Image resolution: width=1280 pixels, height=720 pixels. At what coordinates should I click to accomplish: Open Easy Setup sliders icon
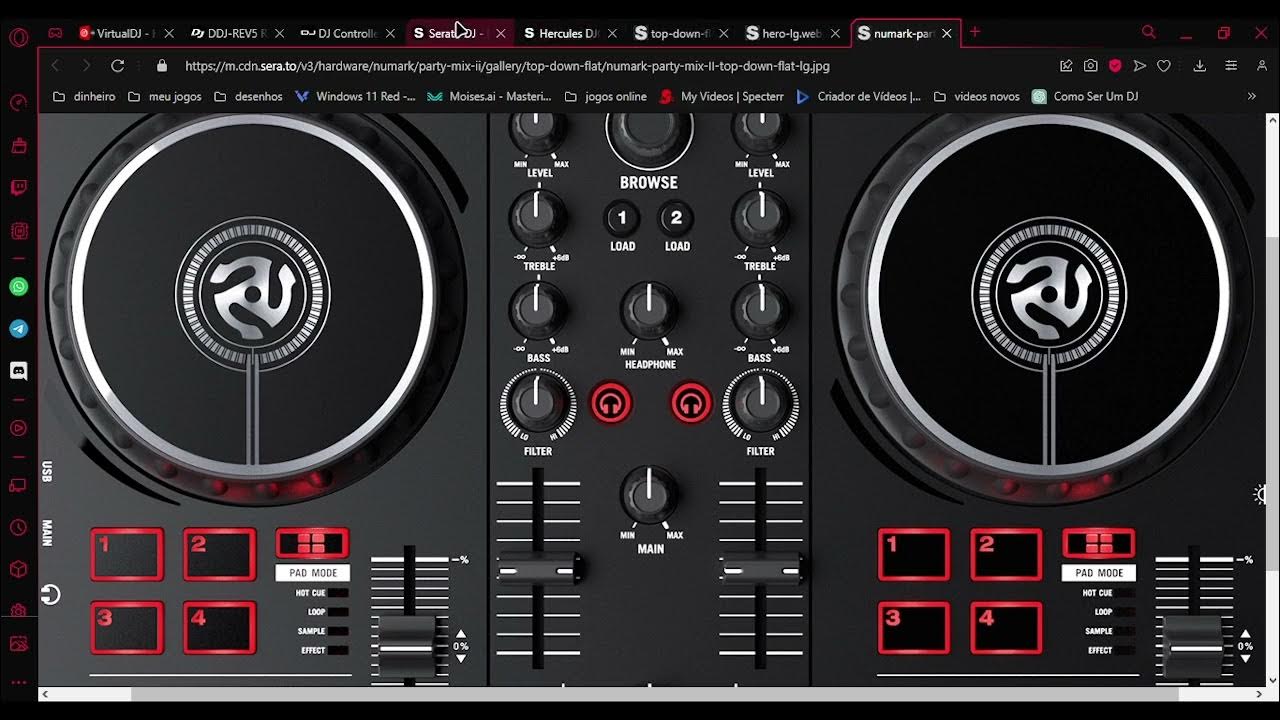point(1231,66)
